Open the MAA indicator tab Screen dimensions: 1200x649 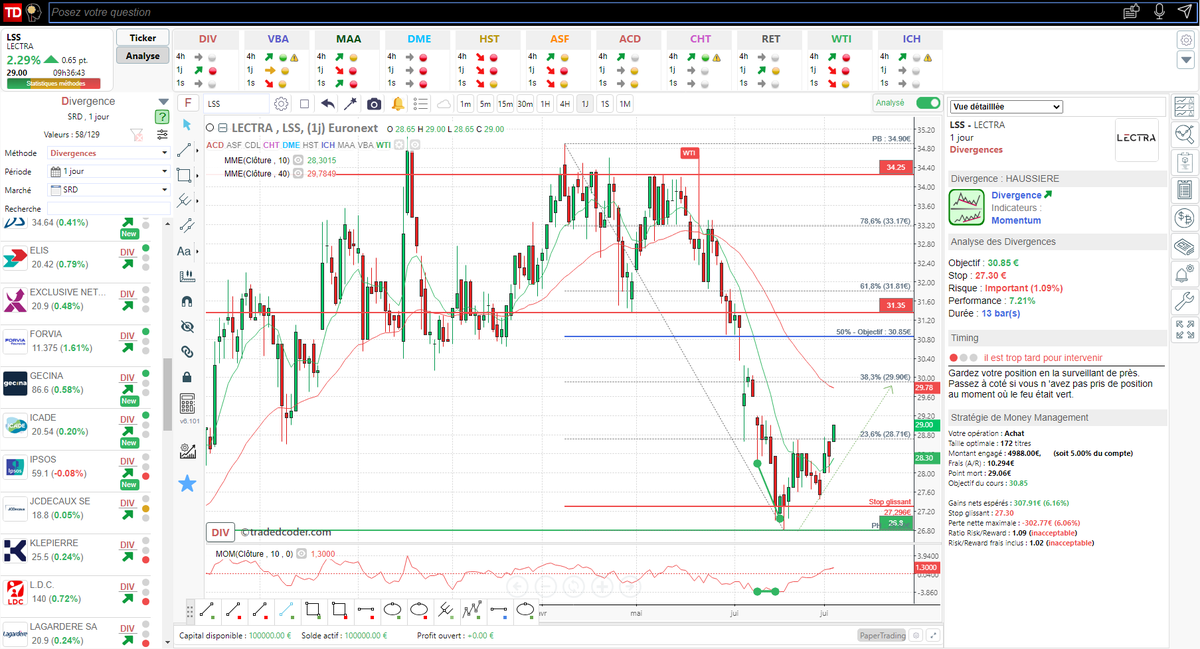[348, 38]
